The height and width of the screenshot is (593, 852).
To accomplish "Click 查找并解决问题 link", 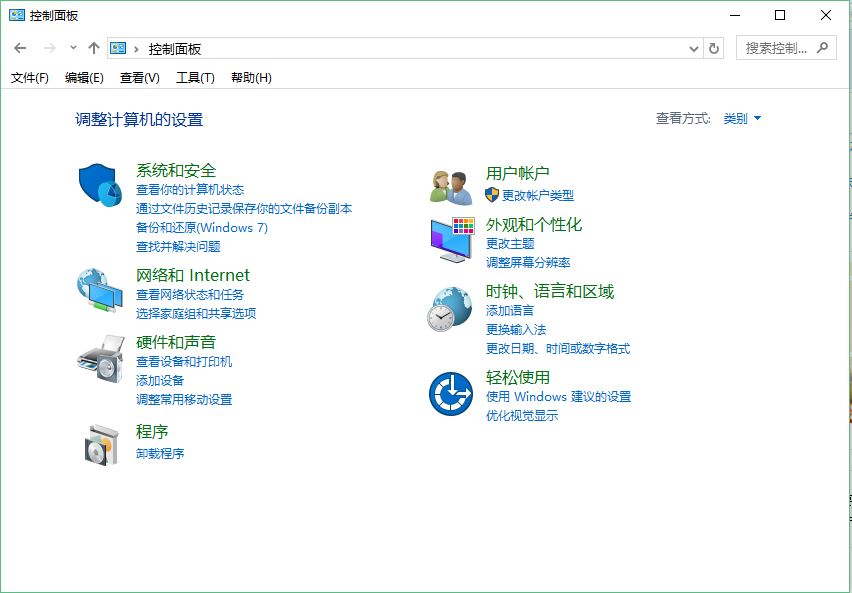I will (x=178, y=247).
